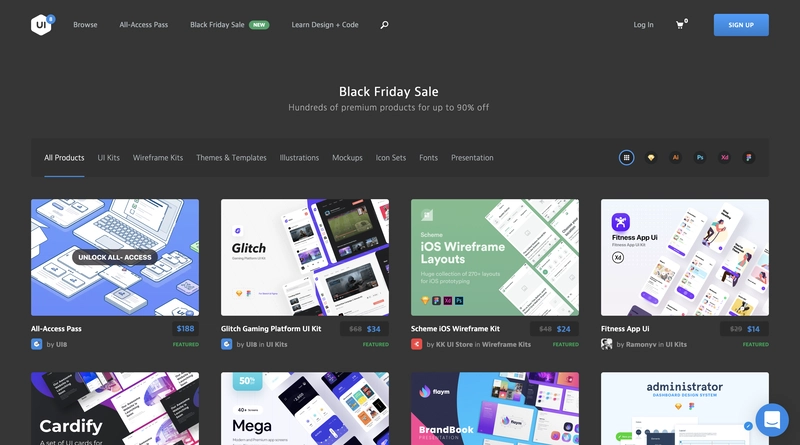
Task: Filter products by Photoshop format icon
Action: pyautogui.click(x=700, y=158)
